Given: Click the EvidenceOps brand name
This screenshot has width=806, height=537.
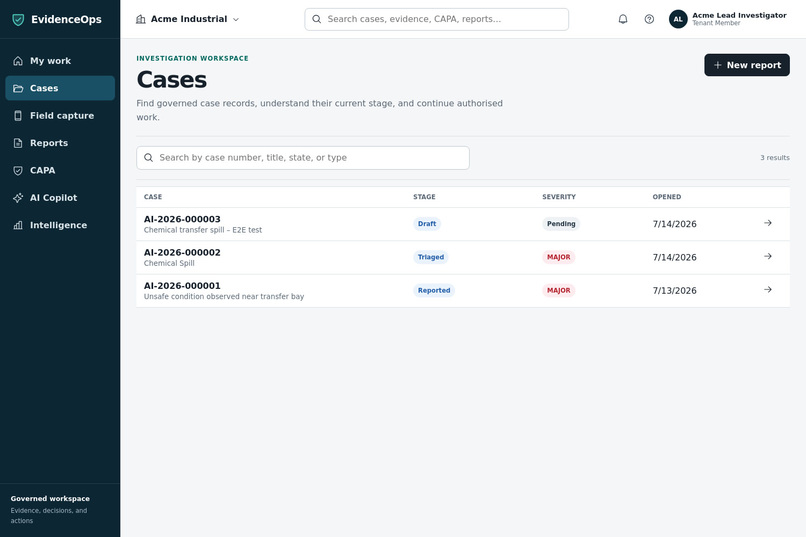Looking at the screenshot, I should click(x=66, y=20).
